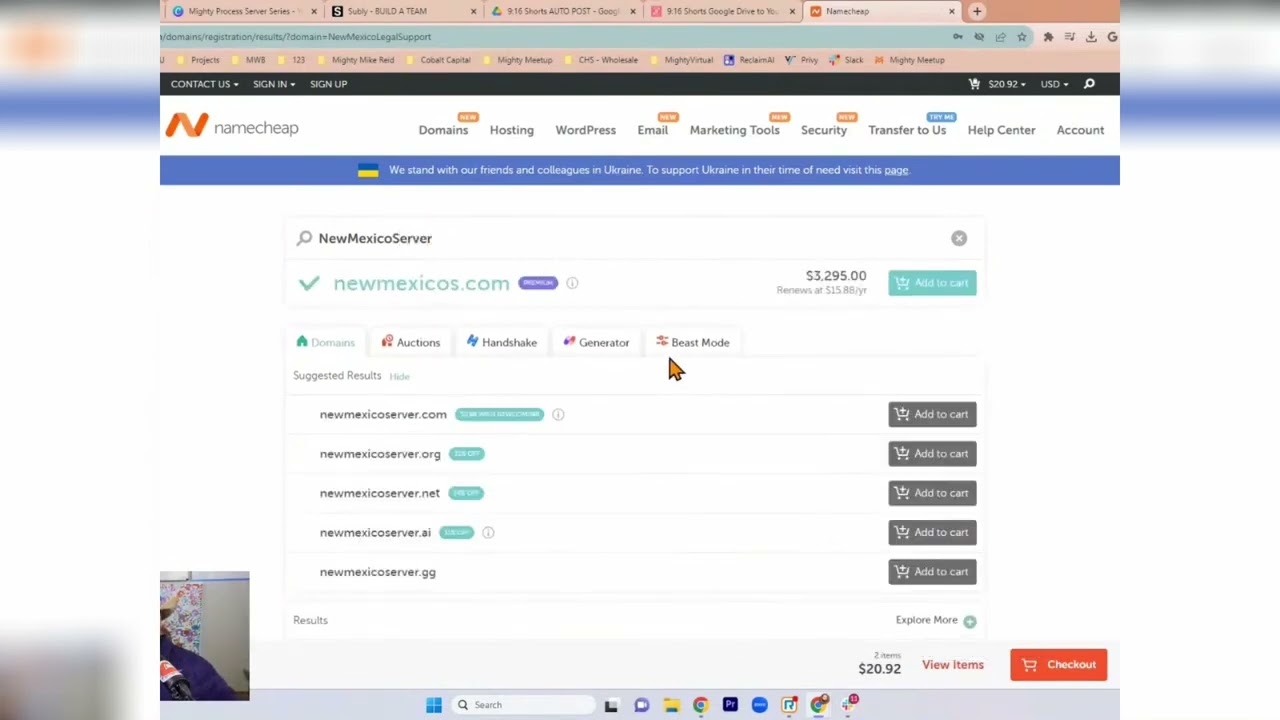Add newmexicoserver.com to cart
This screenshot has height=720, width=1280.
pyautogui.click(x=932, y=414)
